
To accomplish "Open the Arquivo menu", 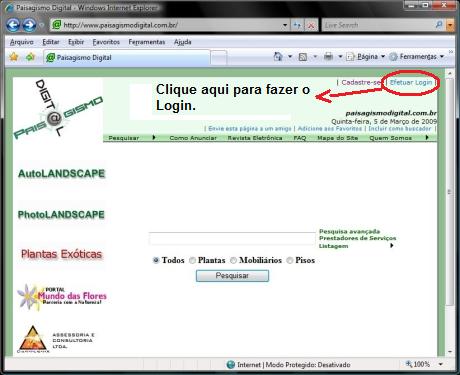I will [22, 42].
